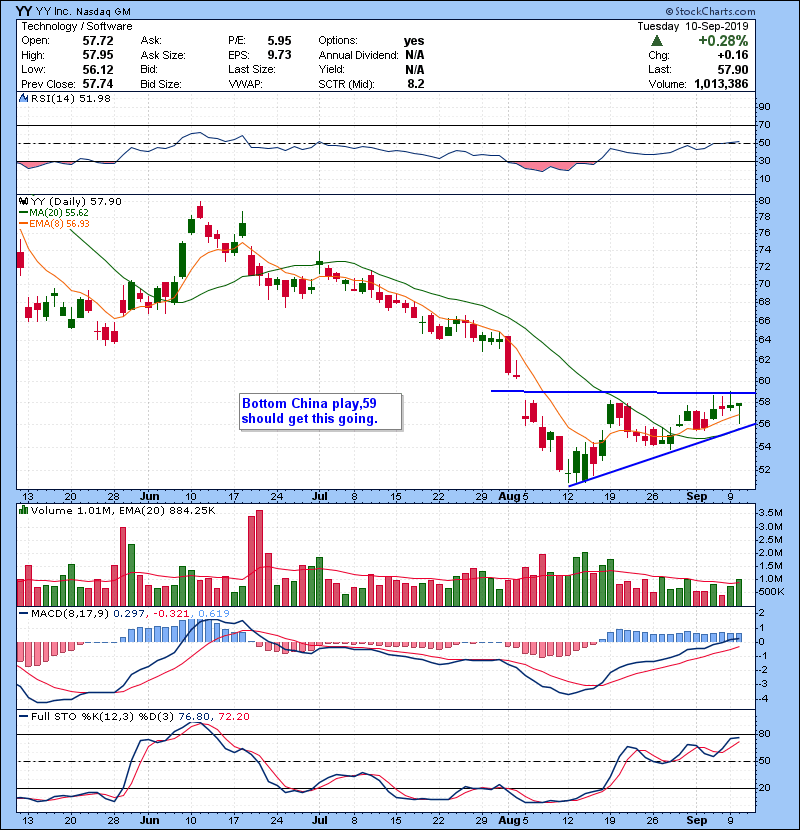Click the 'Sep' label on price axis
This screenshot has height=830, width=800.
pos(696,496)
